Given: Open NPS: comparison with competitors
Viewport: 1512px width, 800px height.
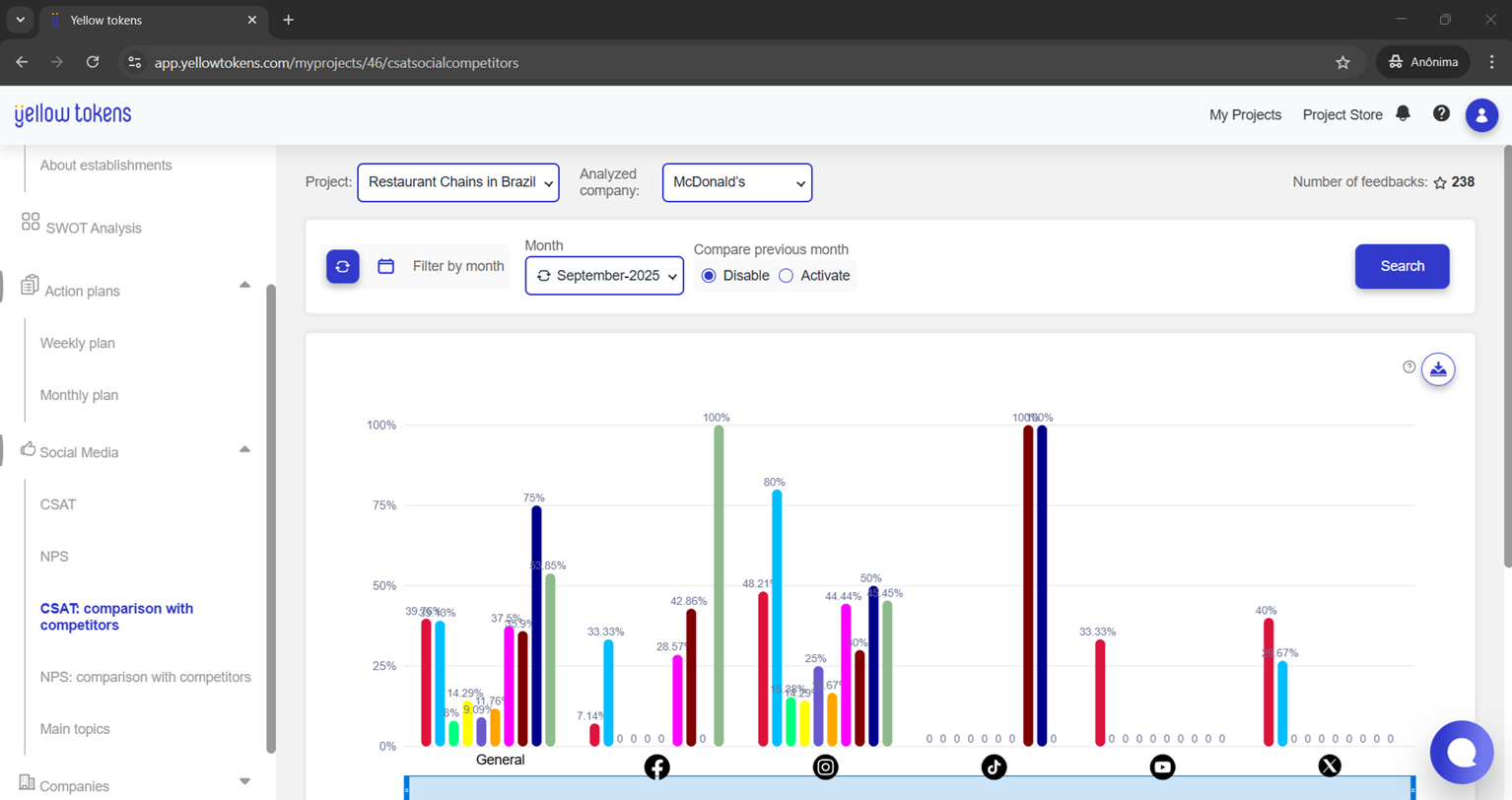Looking at the screenshot, I should click(x=146, y=678).
